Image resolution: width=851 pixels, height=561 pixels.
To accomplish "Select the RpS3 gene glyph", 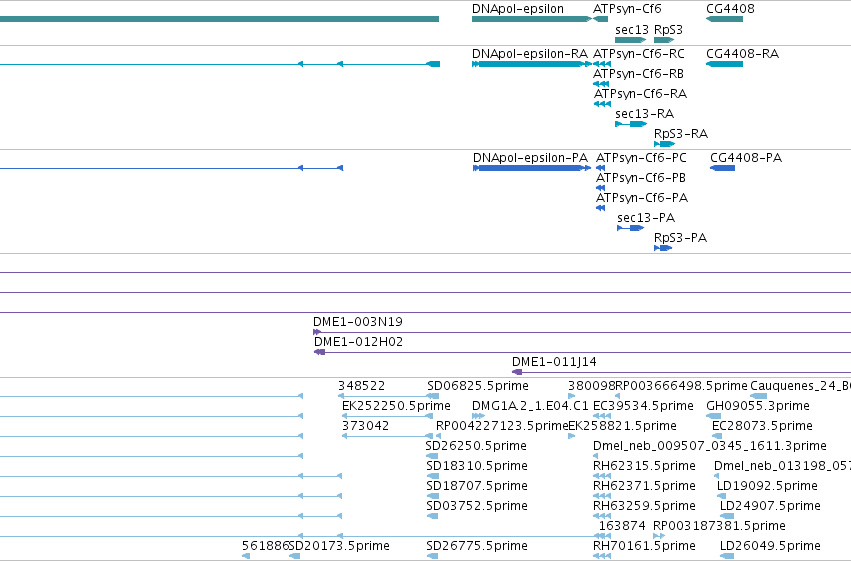I will click(x=664, y=40).
